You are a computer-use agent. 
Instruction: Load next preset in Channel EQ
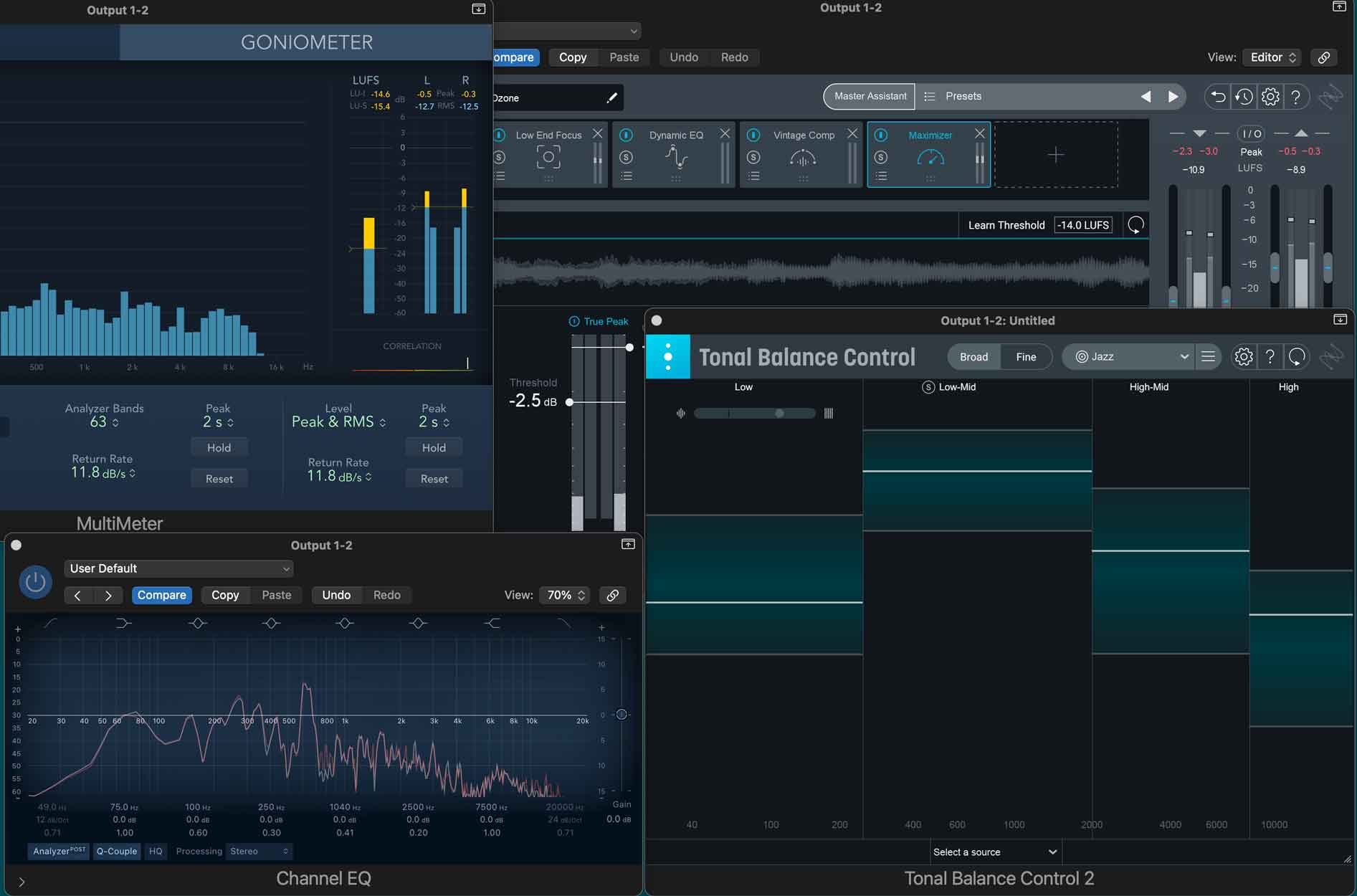pos(108,595)
